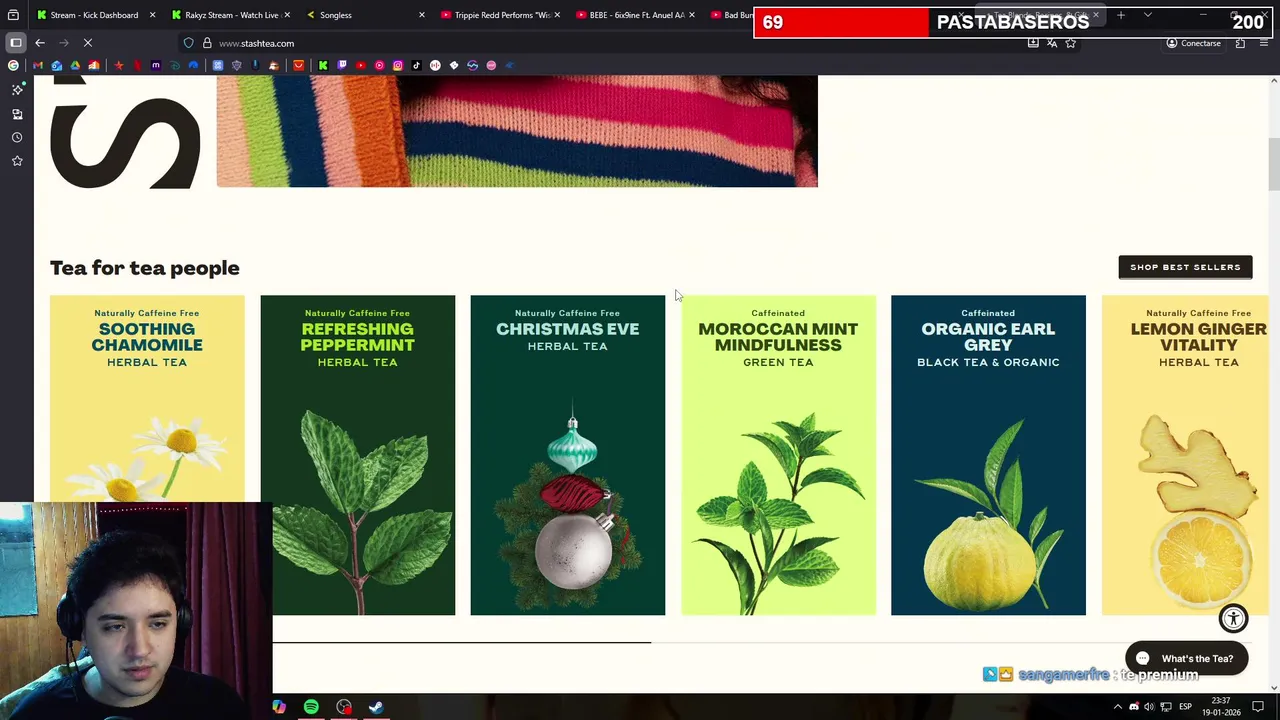Open the Twitch bookmark icon

click(342, 65)
